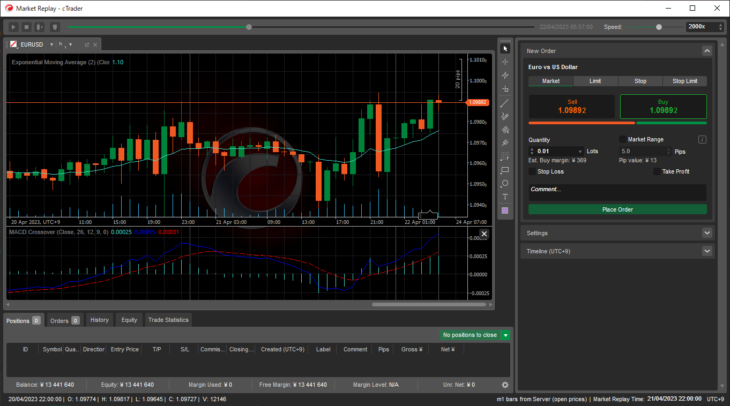Collapse the New Order panel
This screenshot has width=730, height=406.
(x=707, y=51)
